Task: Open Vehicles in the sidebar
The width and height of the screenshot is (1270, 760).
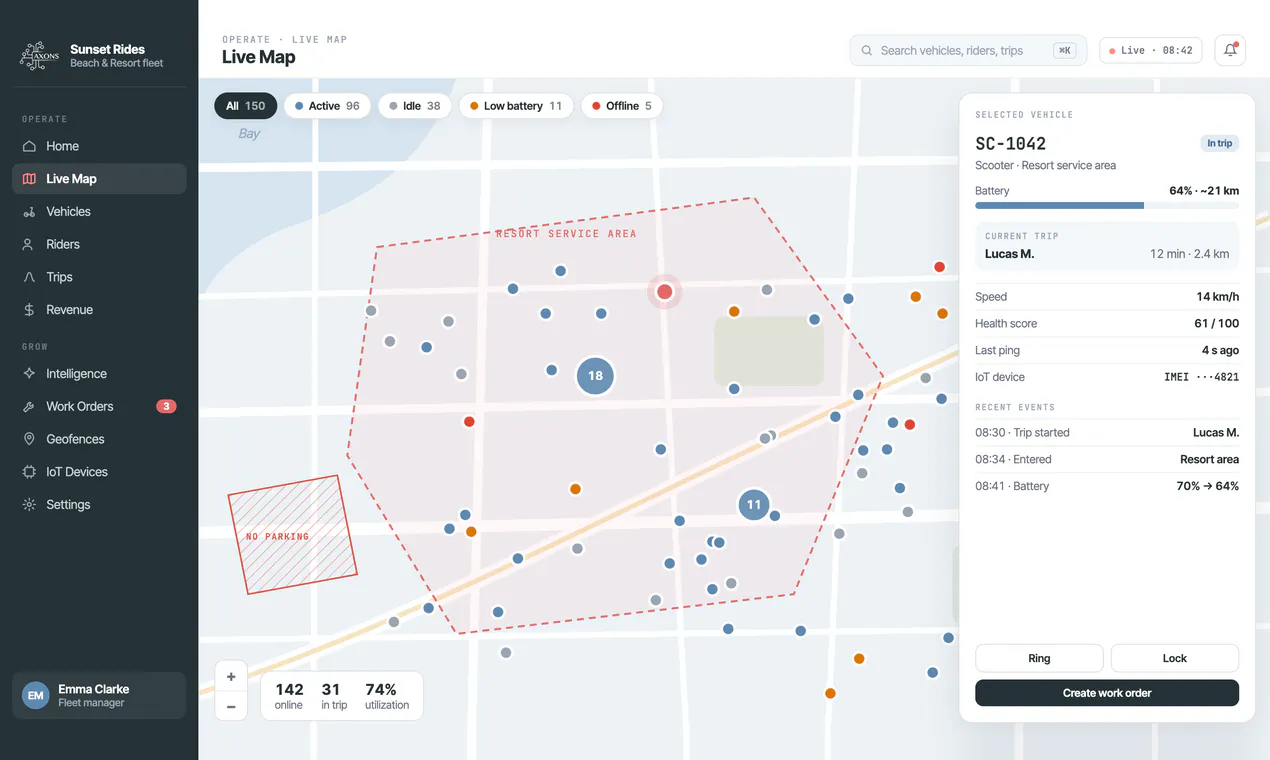Action: click(x=99, y=212)
